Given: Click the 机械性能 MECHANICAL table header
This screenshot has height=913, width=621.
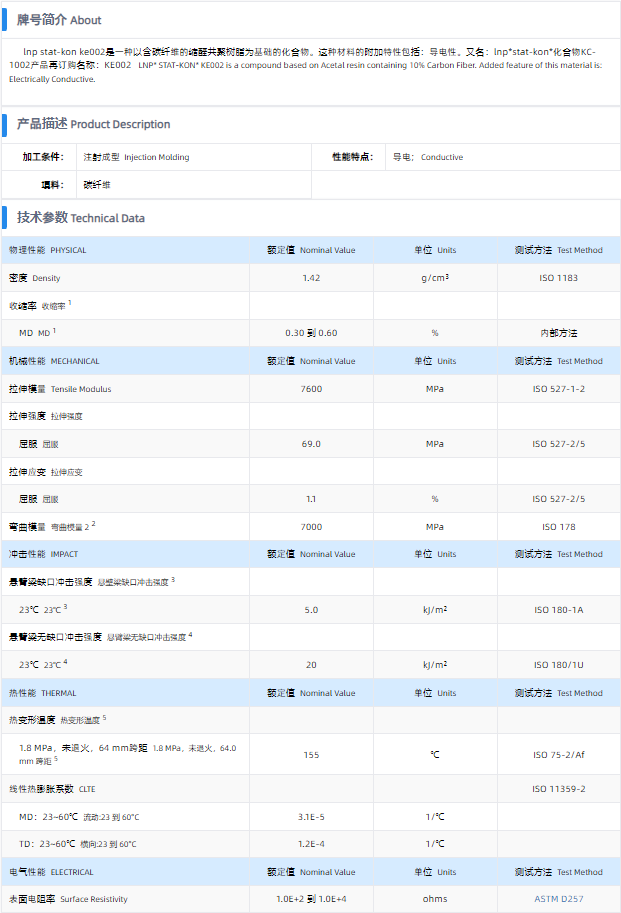Looking at the screenshot, I should coord(55,361).
